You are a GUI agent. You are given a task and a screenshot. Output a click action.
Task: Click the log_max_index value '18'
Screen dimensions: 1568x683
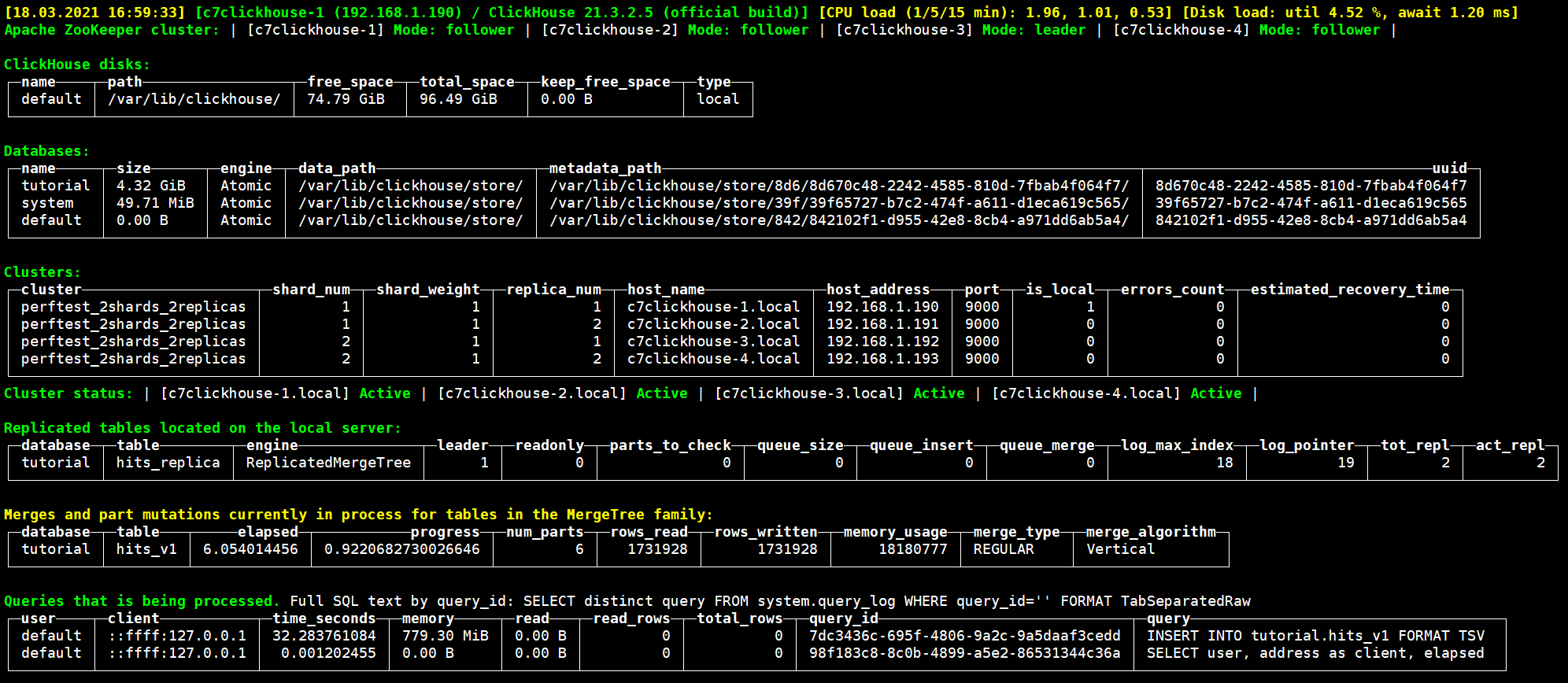pos(1224,463)
